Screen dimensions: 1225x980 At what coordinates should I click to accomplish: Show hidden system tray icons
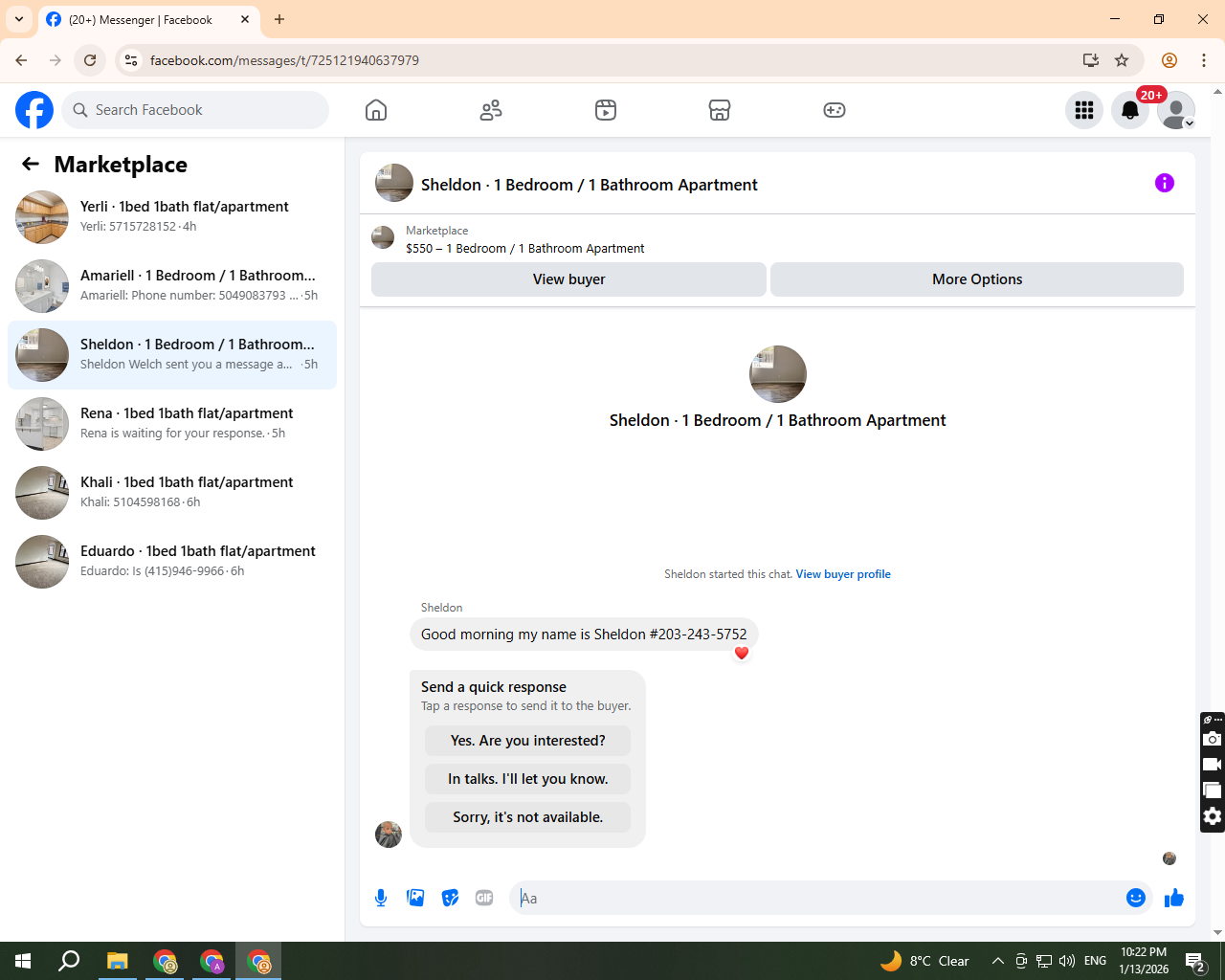click(997, 961)
